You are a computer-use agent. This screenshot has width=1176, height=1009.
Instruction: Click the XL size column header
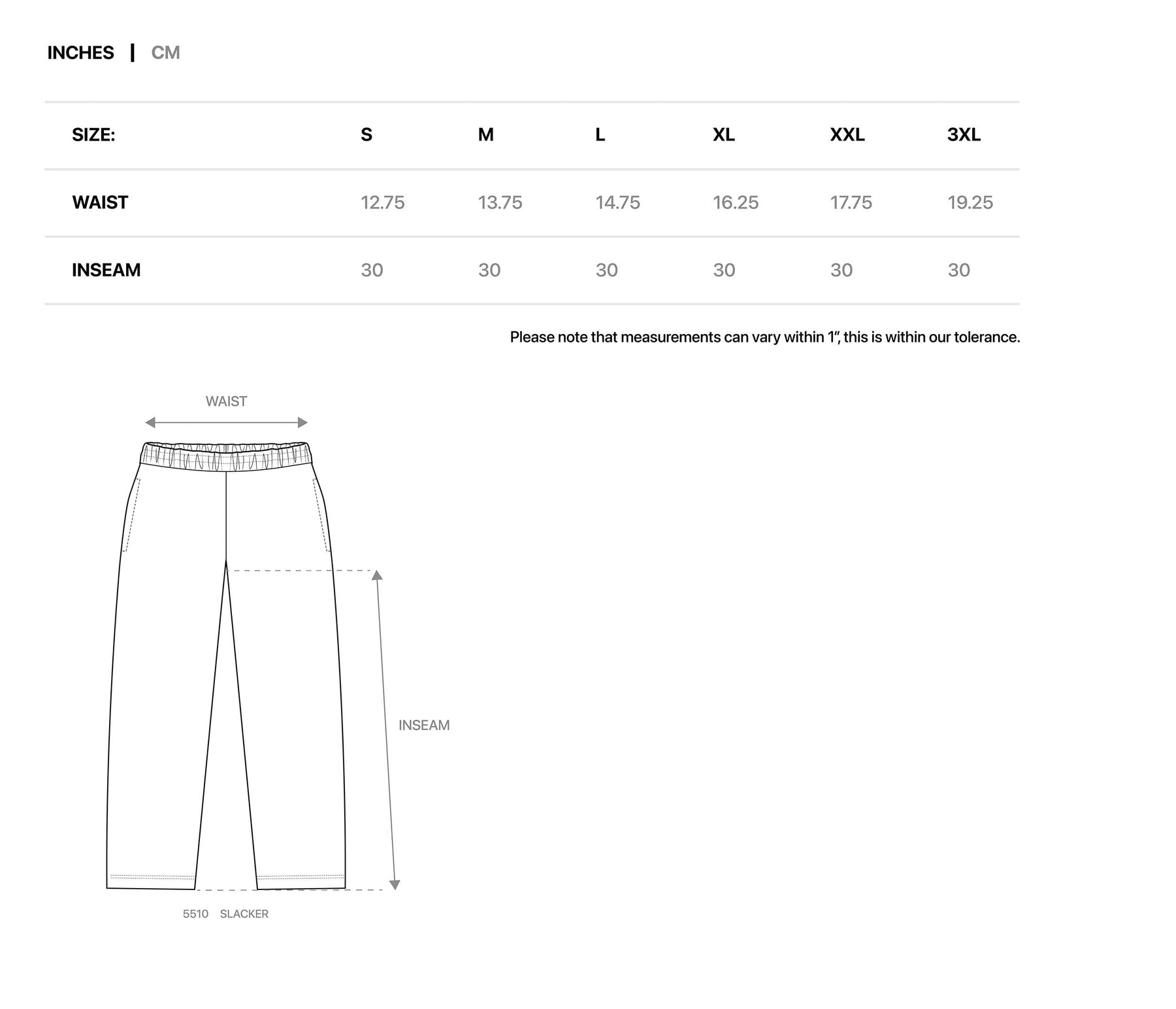(723, 135)
